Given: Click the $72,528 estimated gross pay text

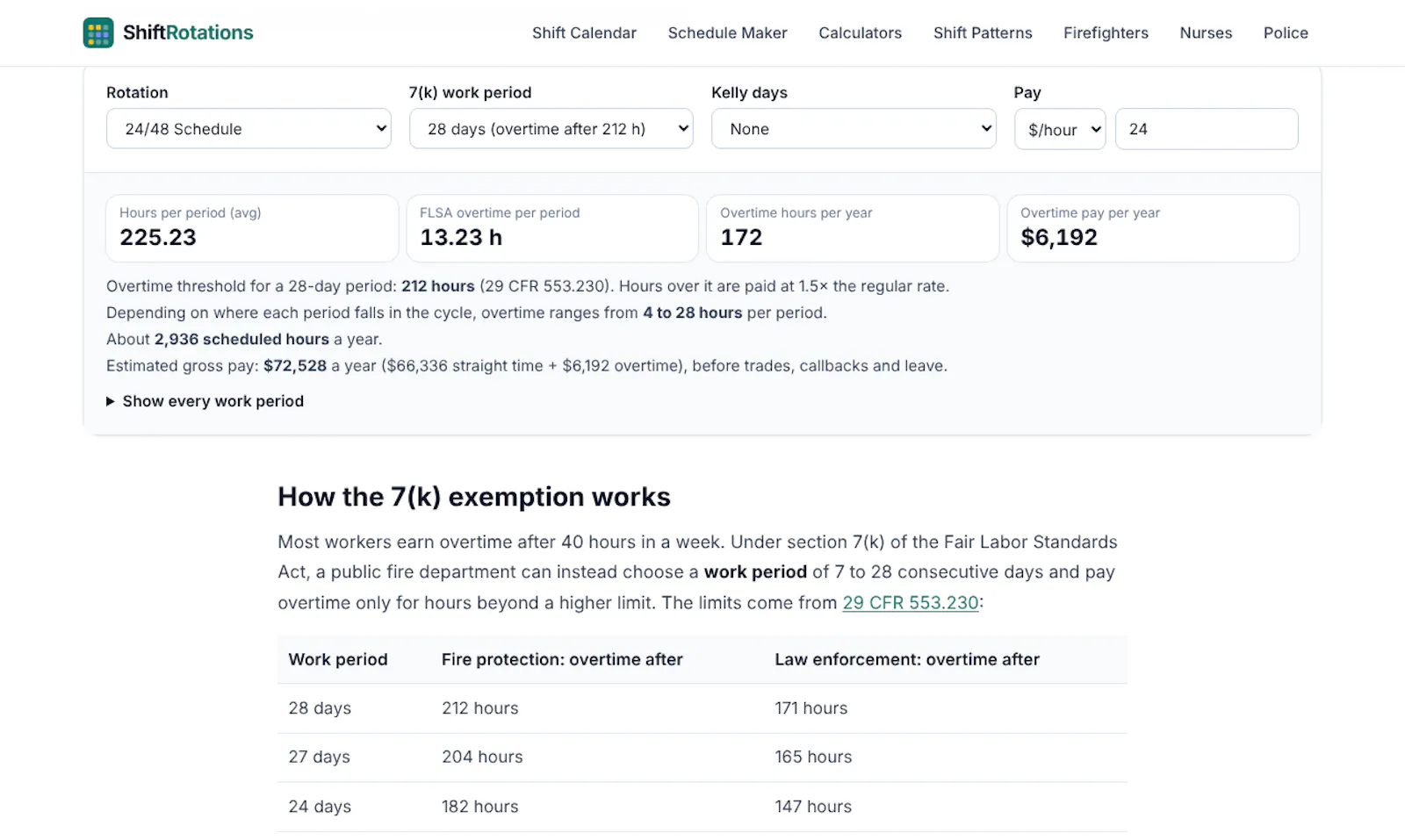Looking at the screenshot, I should click(x=295, y=366).
